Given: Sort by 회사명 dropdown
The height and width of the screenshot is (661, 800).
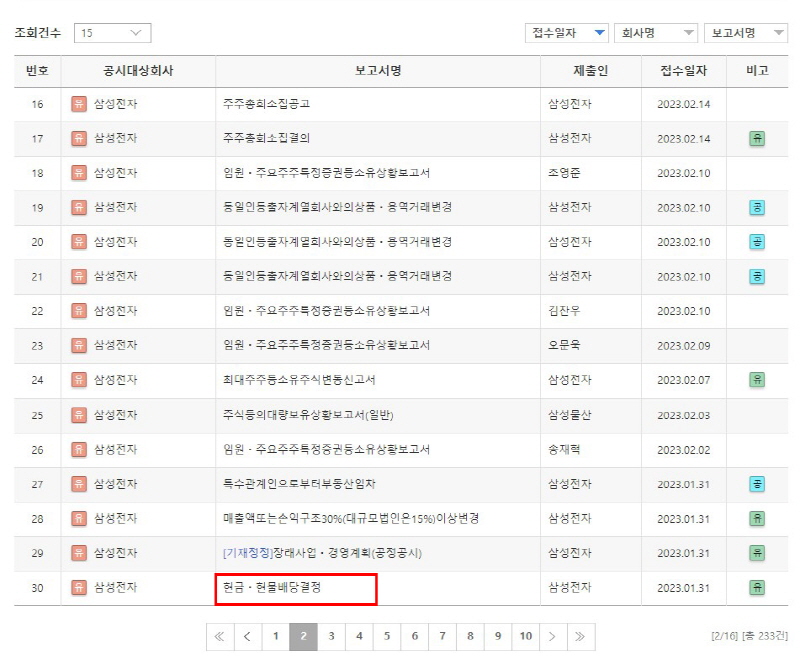Looking at the screenshot, I should pyautogui.click(x=656, y=33).
